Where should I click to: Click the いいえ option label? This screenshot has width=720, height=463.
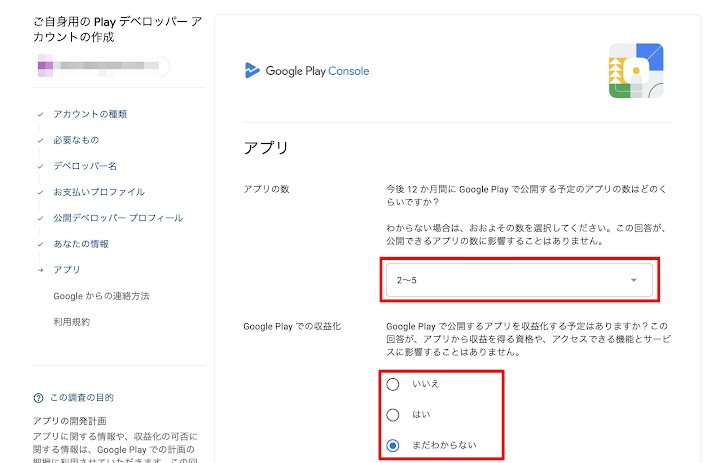[x=426, y=384]
